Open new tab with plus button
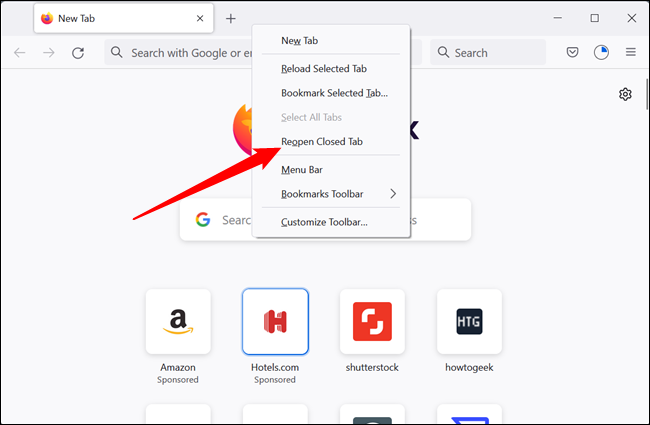The image size is (650, 425). tap(231, 18)
